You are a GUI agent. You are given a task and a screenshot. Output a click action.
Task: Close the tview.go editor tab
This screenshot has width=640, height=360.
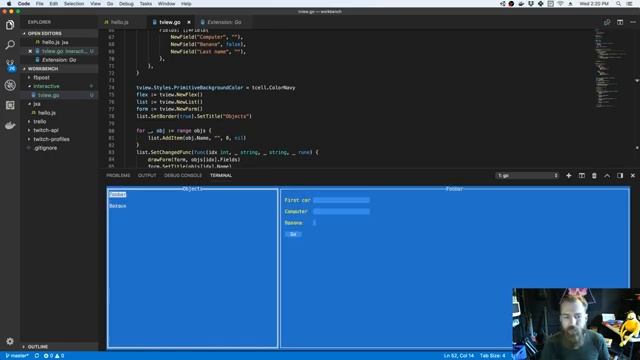pyautogui.click(x=189, y=22)
